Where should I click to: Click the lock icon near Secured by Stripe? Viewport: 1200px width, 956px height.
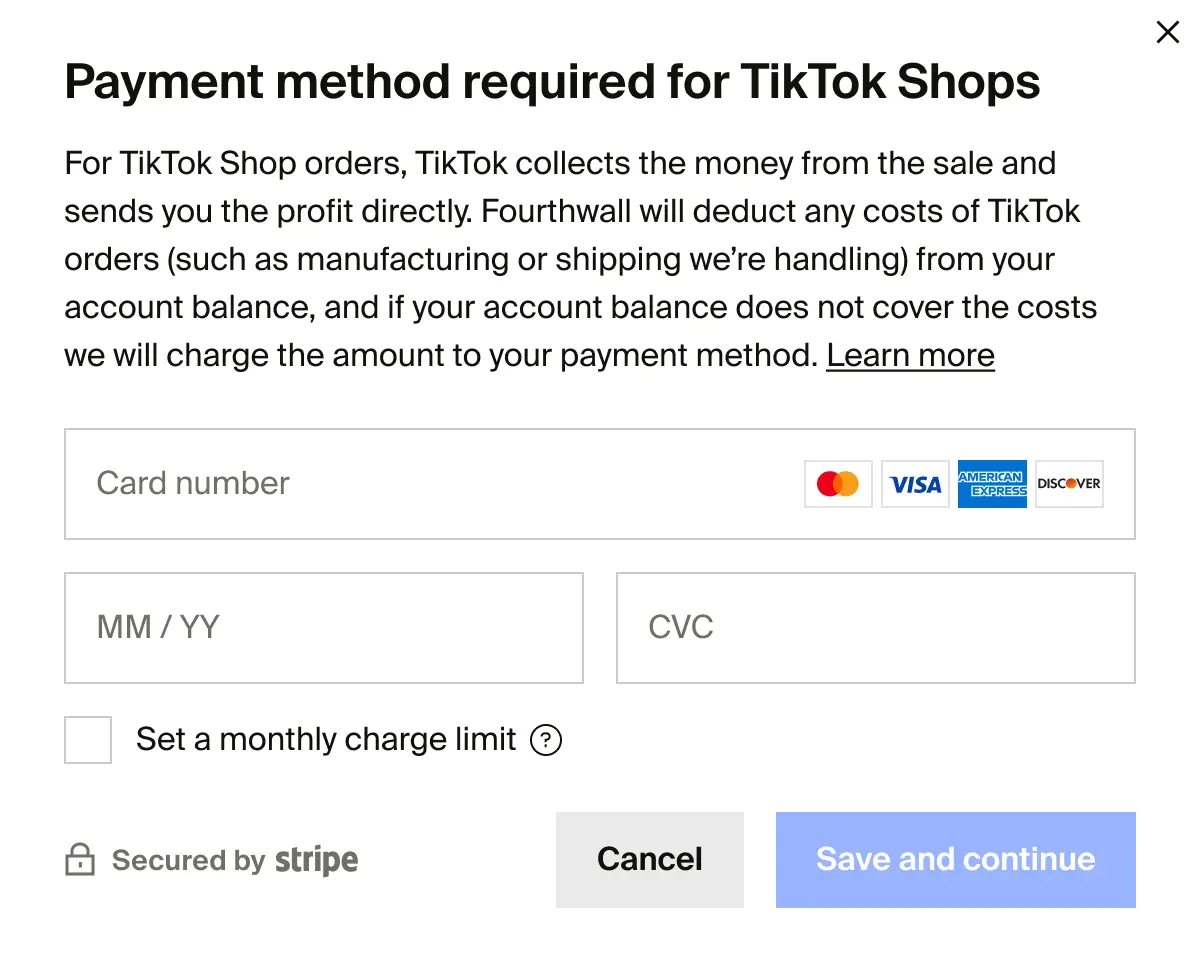(x=82, y=860)
